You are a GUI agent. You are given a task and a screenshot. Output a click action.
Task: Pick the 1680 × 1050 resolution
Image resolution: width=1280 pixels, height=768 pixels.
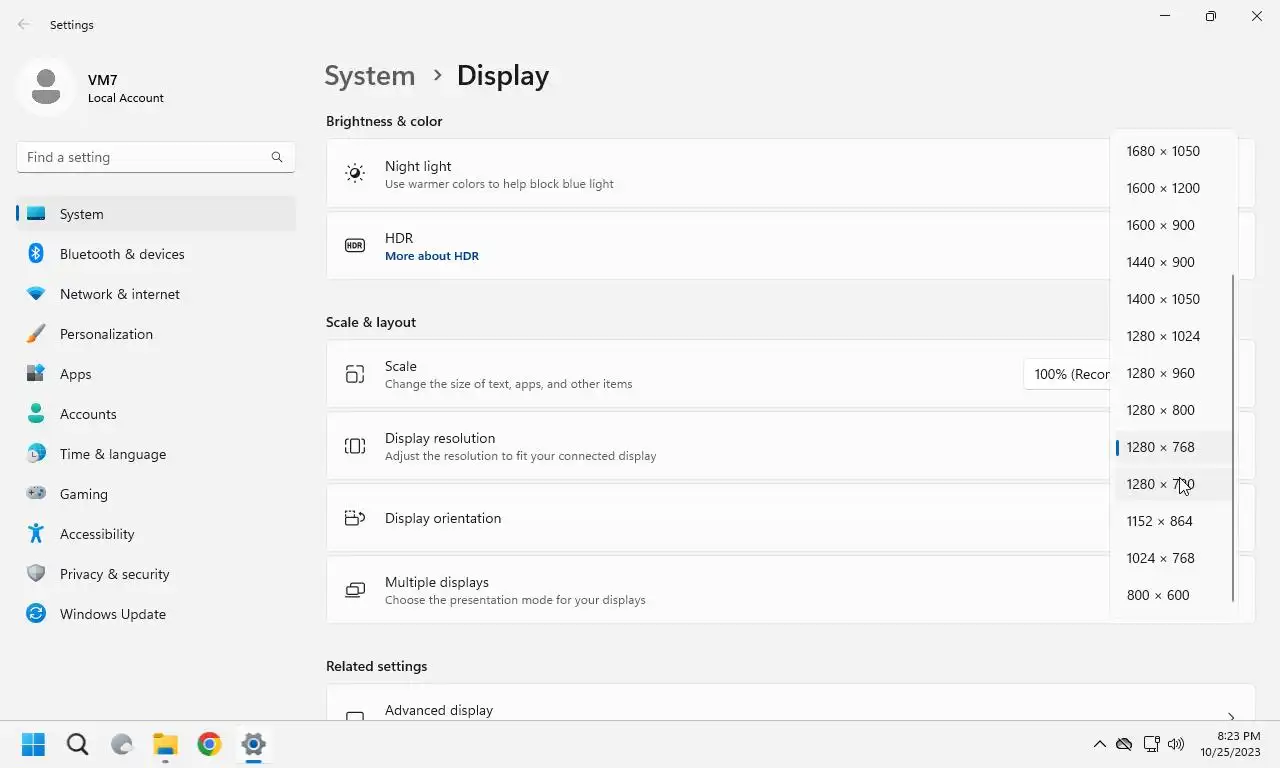pos(1163,151)
